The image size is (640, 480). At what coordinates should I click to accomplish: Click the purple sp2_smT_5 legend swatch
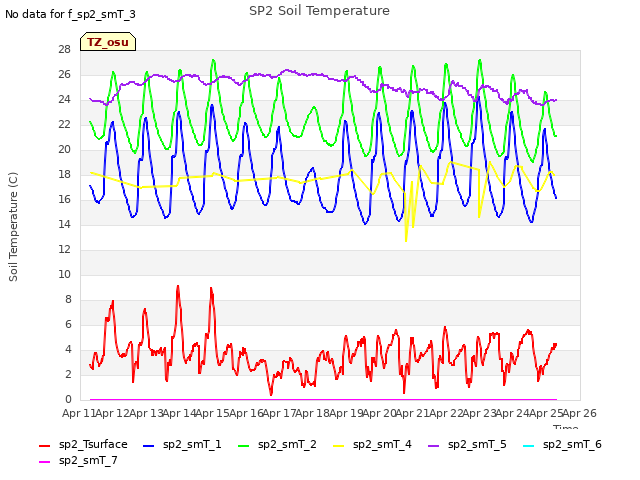pos(434,445)
